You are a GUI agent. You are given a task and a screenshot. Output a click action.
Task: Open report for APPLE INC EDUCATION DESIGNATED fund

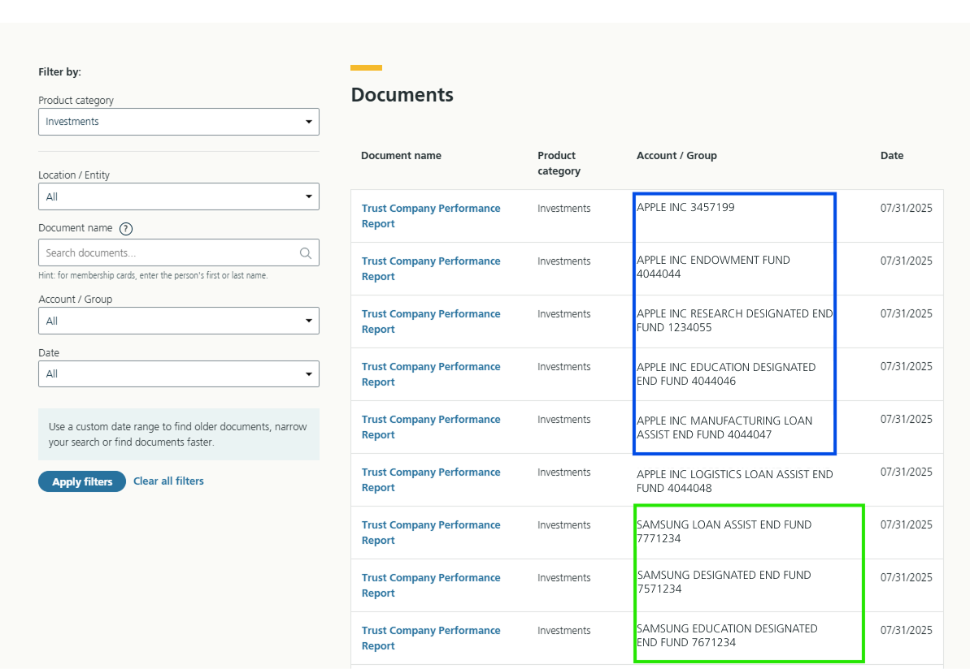tap(431, 374)
